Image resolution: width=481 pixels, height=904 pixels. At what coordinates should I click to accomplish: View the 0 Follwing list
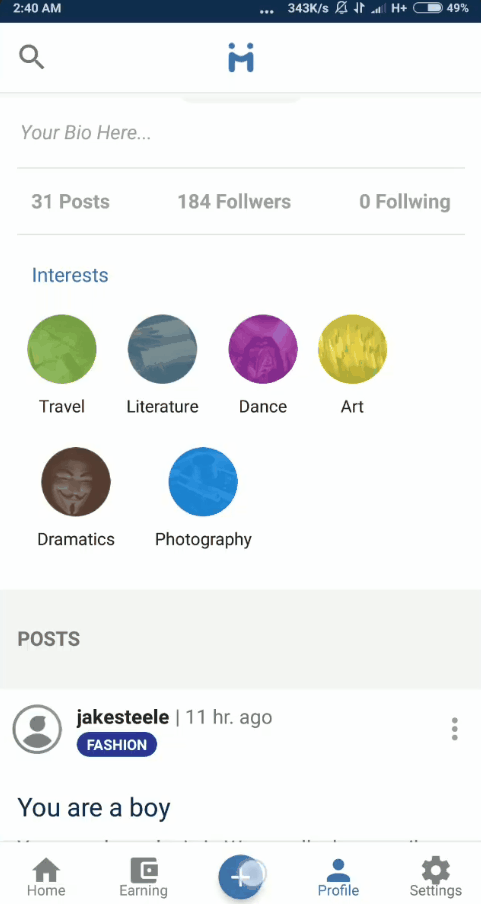coord(405,202)
